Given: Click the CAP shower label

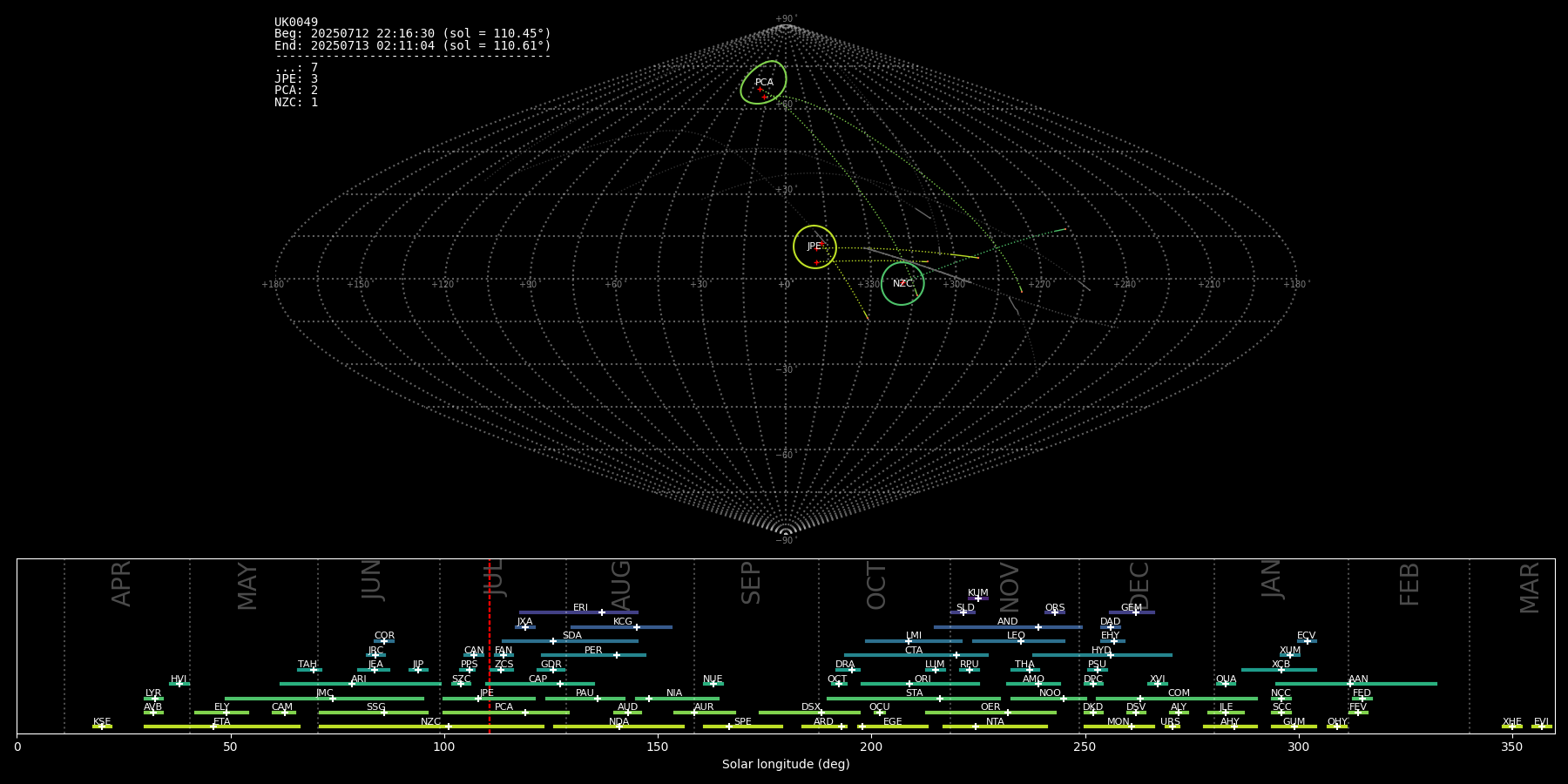Looking at the screenshot, I should (x=538, y=679).
